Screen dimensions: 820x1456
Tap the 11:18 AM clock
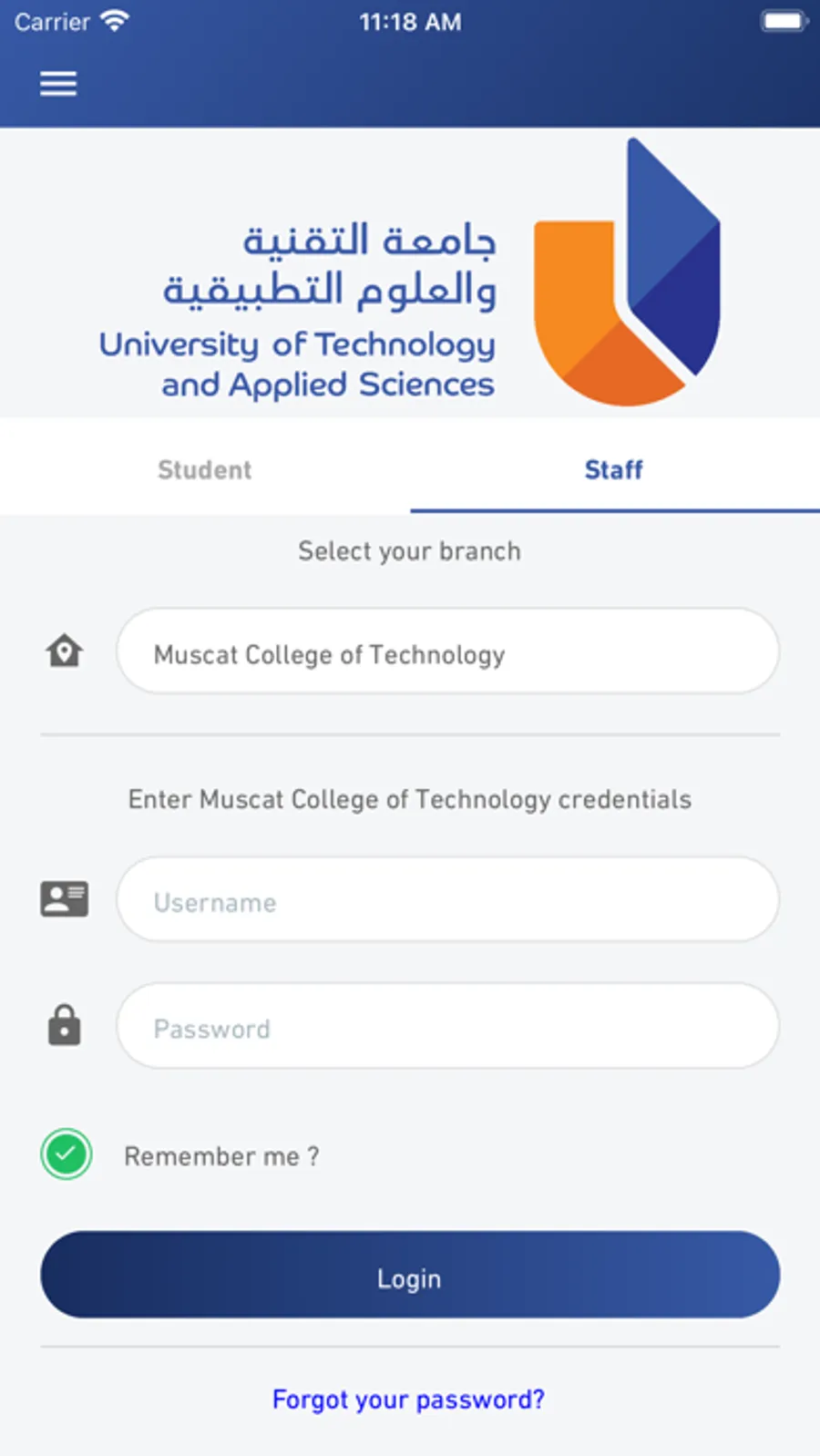tap(410, 22)
